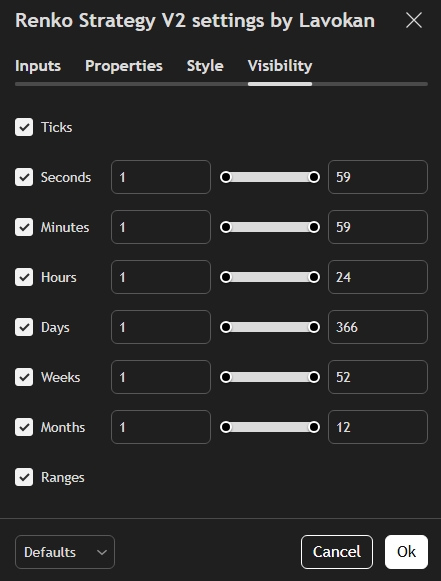Uncheck the Days checkbox
441x581 pixels.
(24, 327)
